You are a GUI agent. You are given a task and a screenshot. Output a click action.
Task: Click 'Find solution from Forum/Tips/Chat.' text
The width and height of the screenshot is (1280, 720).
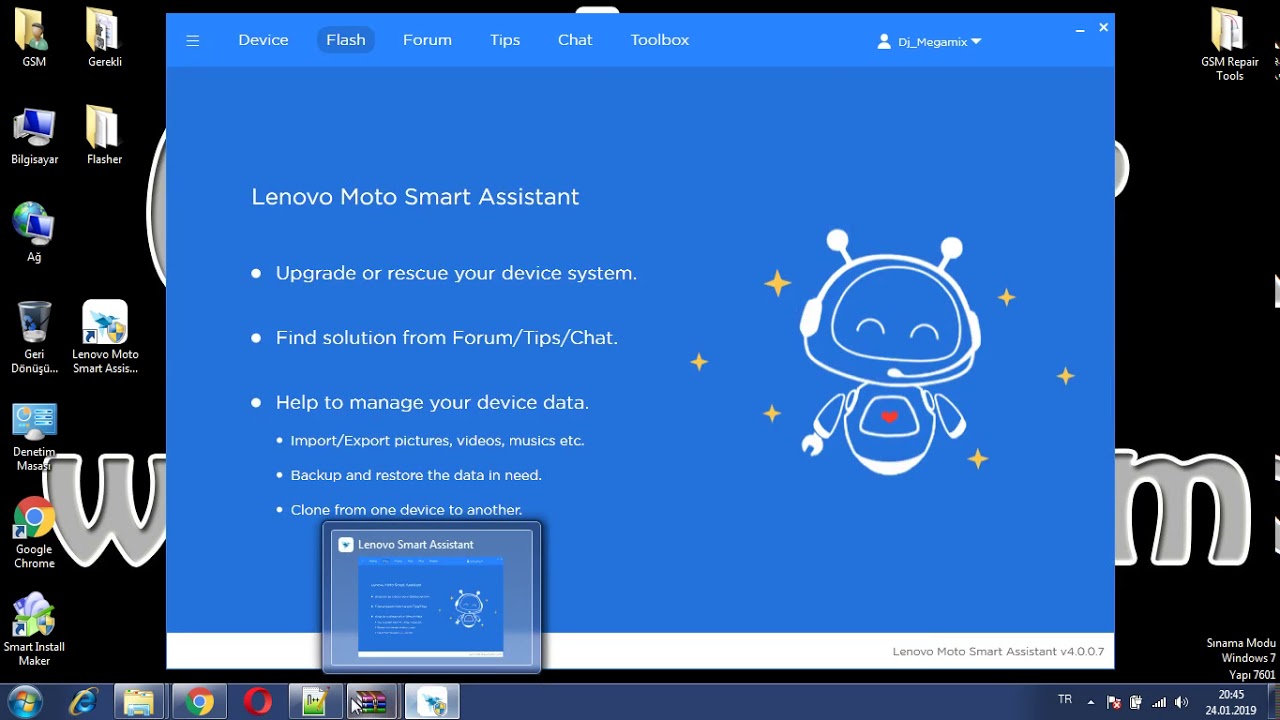447,338
